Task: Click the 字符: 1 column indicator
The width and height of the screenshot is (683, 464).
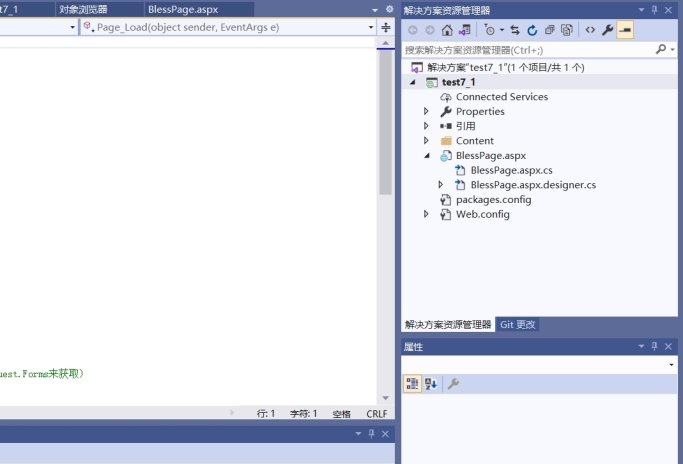Action: (304, 413)
